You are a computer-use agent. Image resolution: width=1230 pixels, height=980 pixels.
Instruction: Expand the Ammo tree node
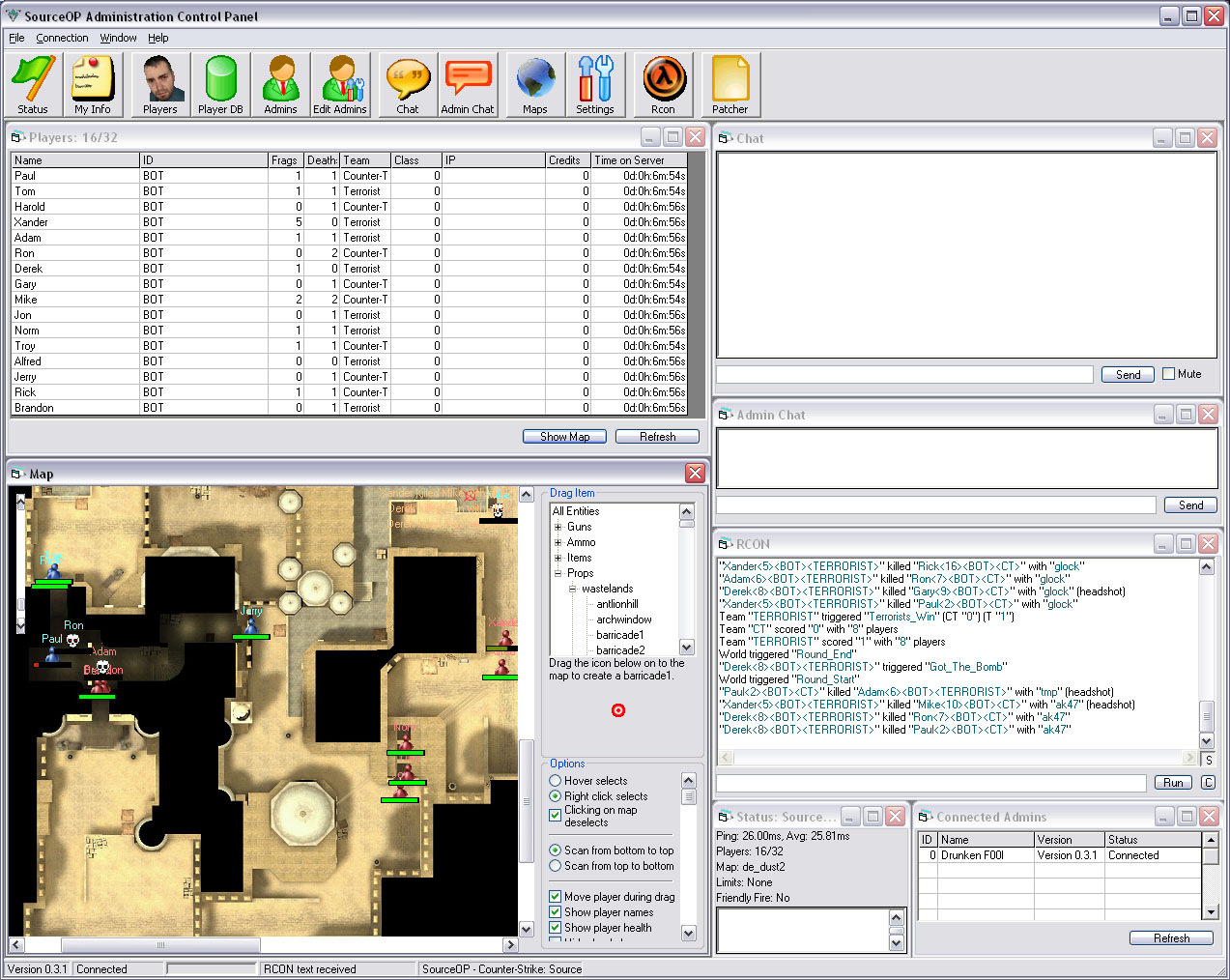558,542
